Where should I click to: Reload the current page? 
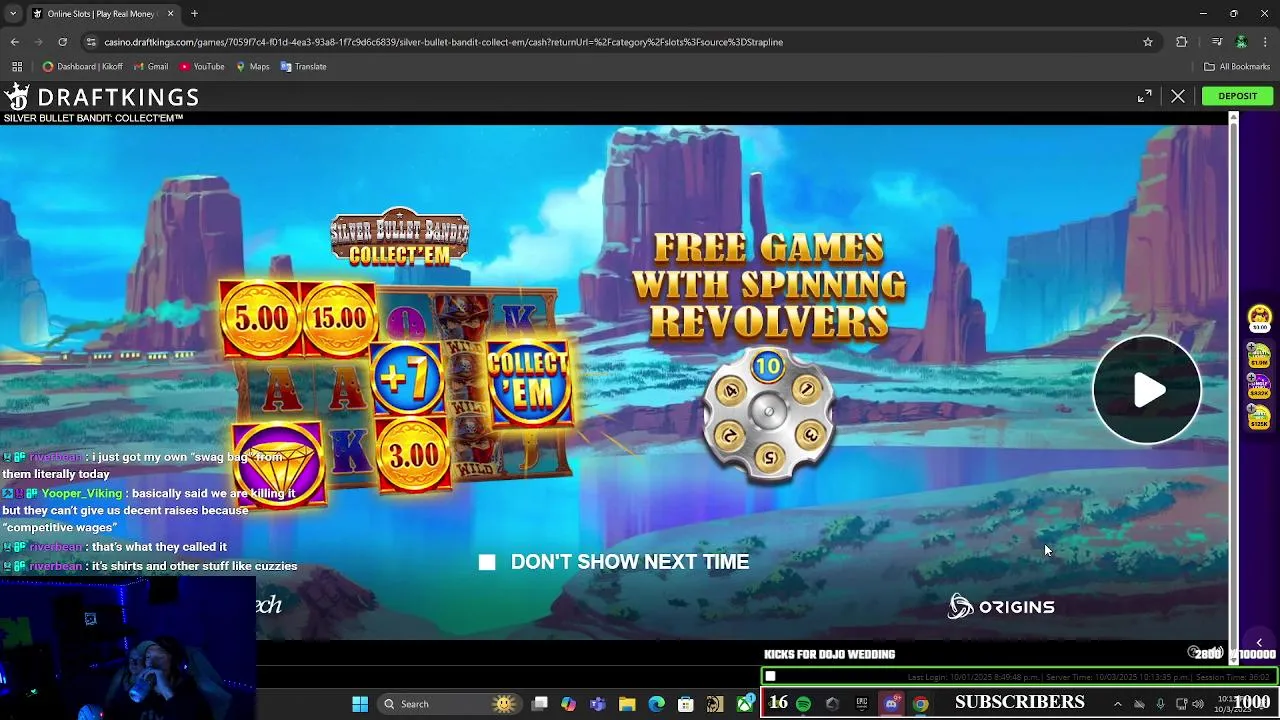point(63,42)
